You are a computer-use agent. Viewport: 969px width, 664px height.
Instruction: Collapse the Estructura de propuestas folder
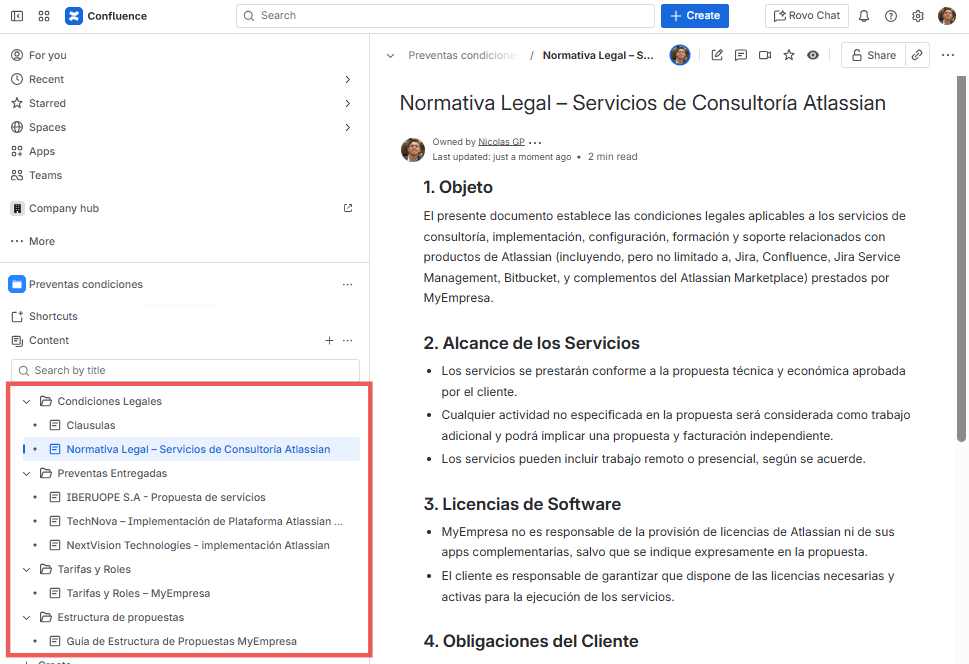click(27, 618)
